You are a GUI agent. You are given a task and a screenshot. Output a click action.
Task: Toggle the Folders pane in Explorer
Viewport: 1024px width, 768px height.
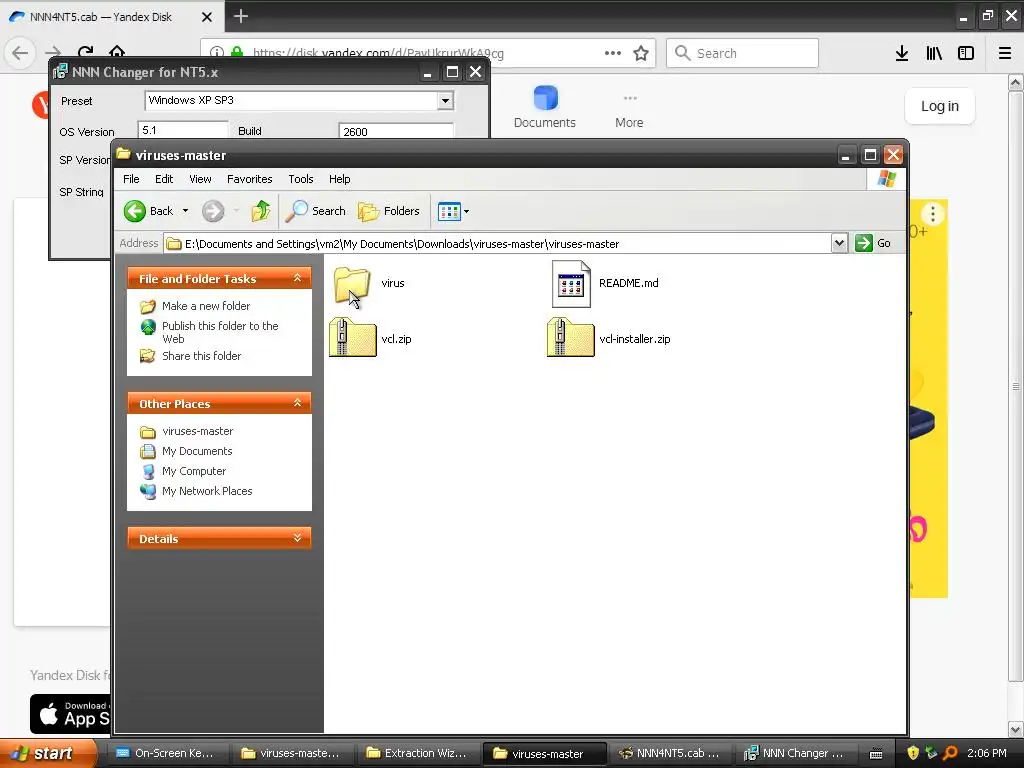389,211
